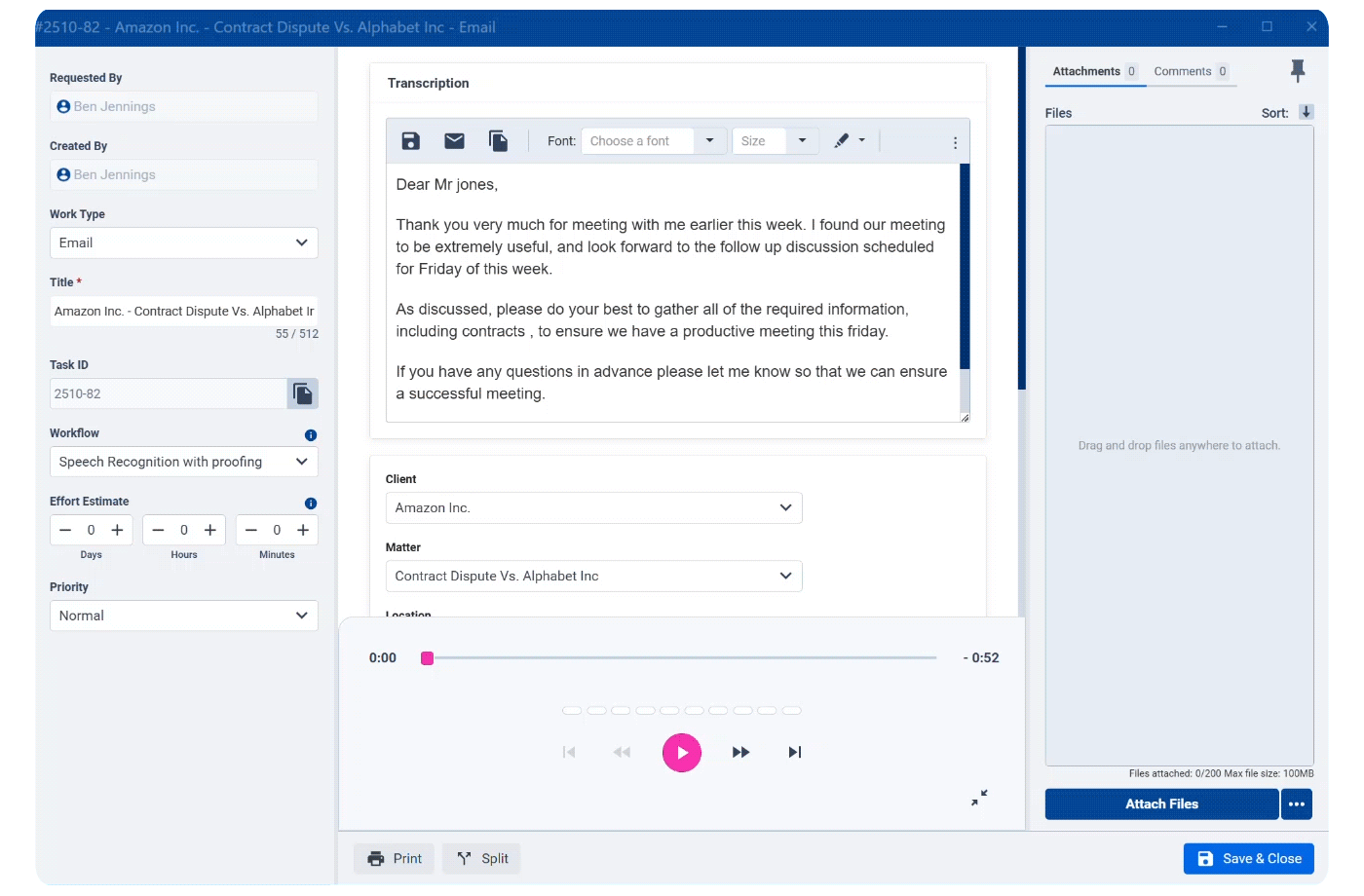Viewport: 1364px width, 896px height.
Task: Pin the attachments side panel
Action: point(1298,71)
